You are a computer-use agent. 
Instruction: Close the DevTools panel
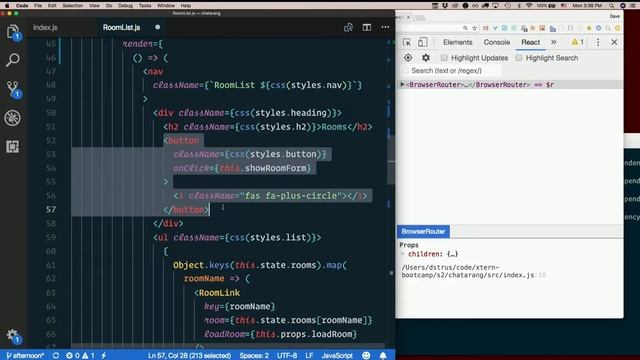(614, 42)
